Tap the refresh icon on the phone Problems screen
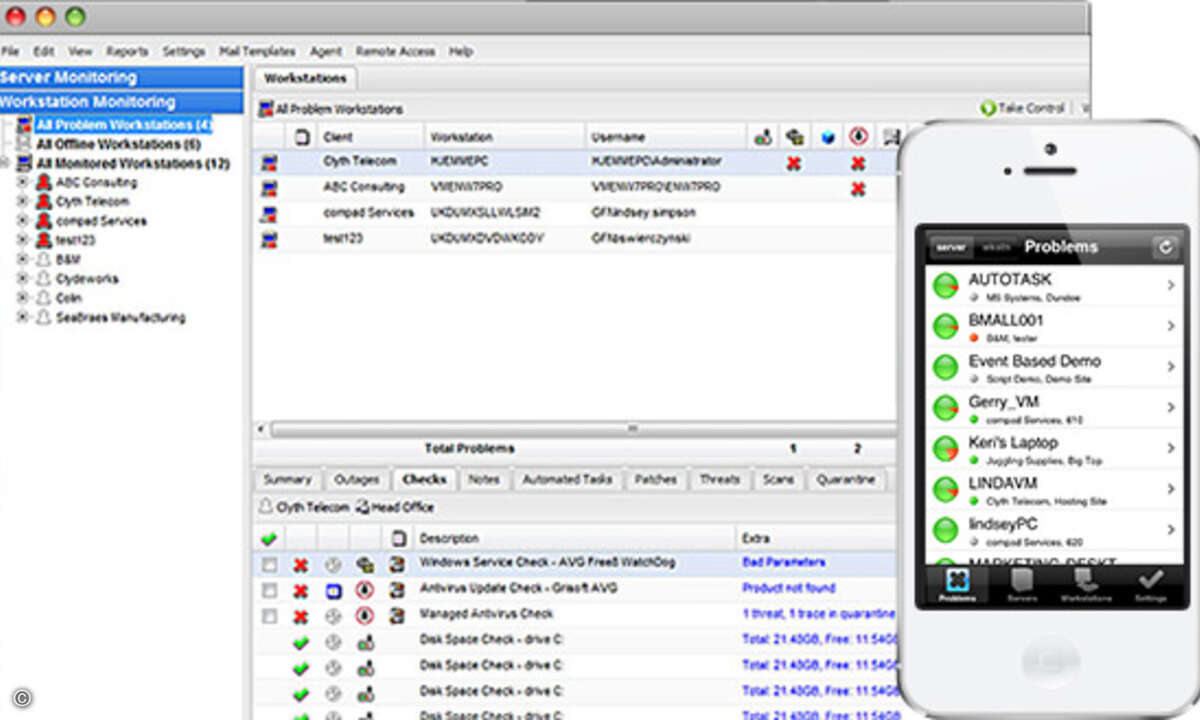Image resolution: width=1200 pixels, height=720 pixels. [1164, 247]
